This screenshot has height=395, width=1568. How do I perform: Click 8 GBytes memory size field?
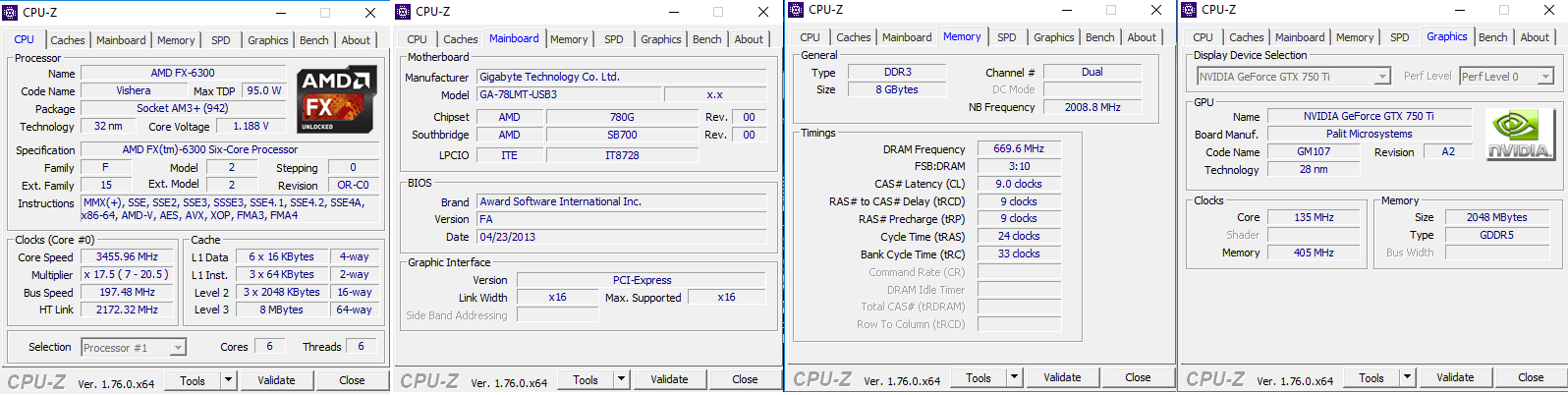click(897, 89)
